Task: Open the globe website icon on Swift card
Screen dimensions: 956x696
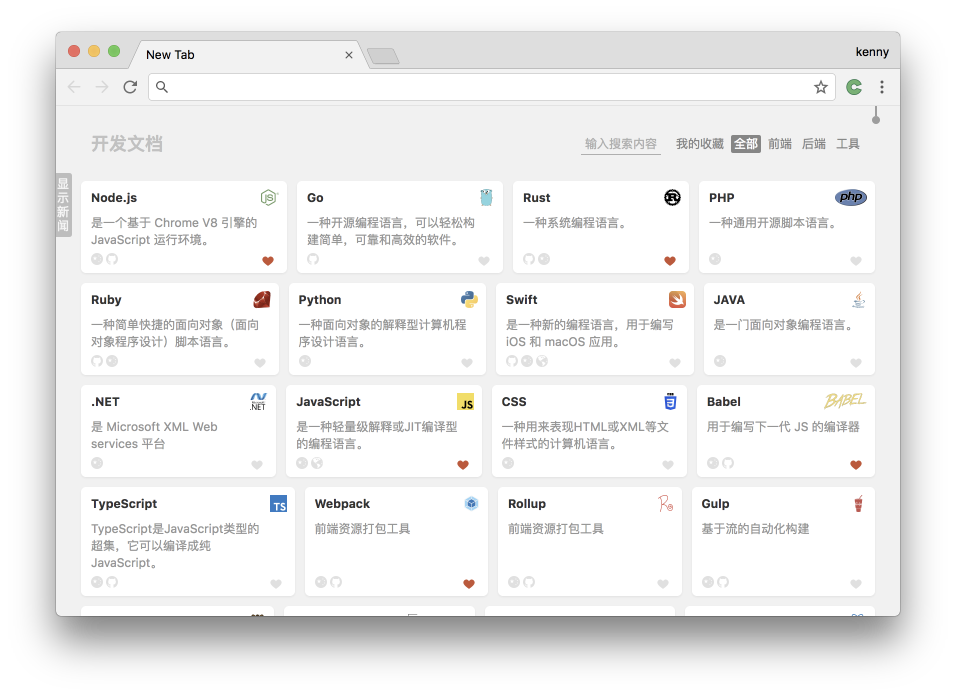Action: click(x=542, y=361)
